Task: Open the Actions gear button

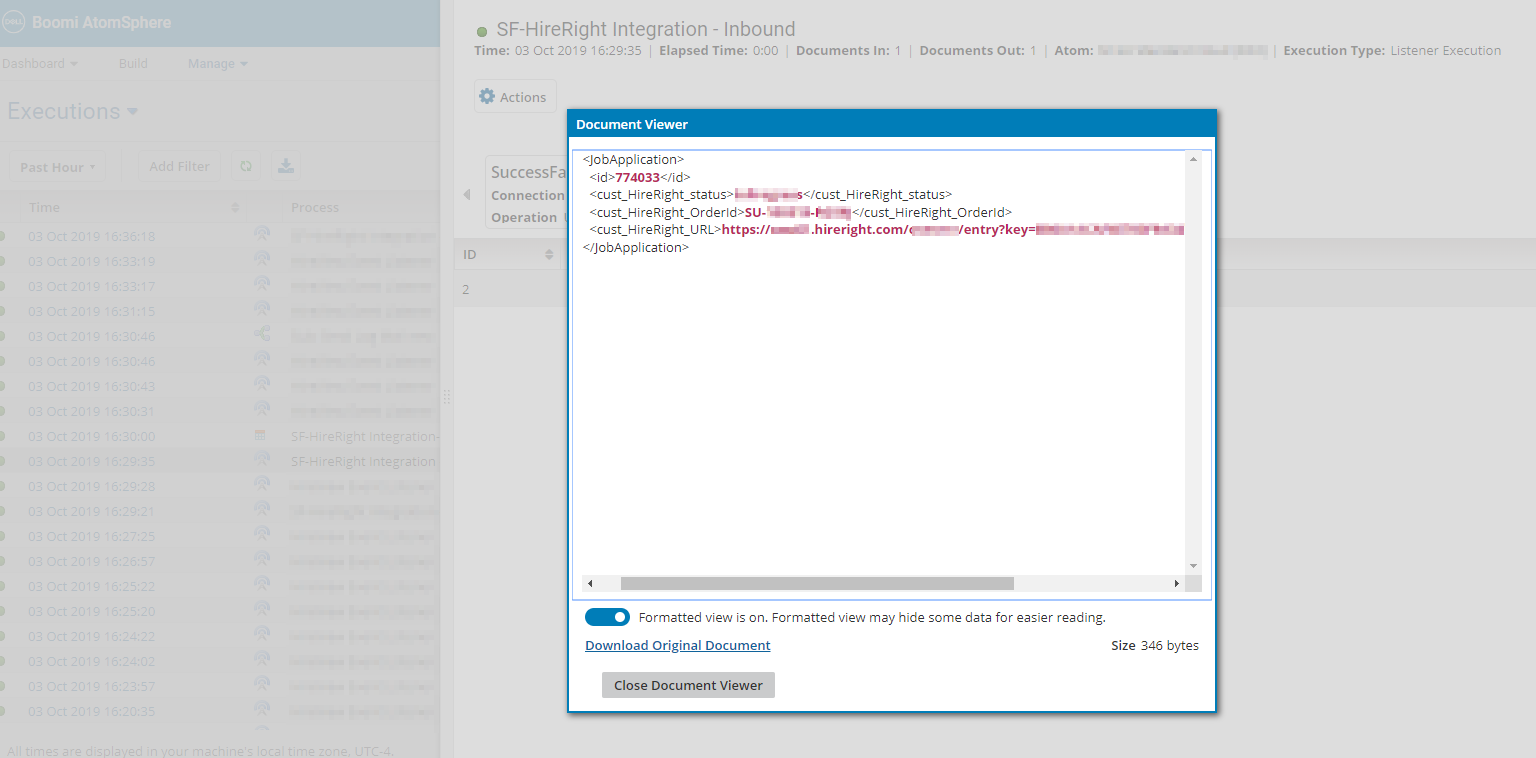Action: point(515,97)
